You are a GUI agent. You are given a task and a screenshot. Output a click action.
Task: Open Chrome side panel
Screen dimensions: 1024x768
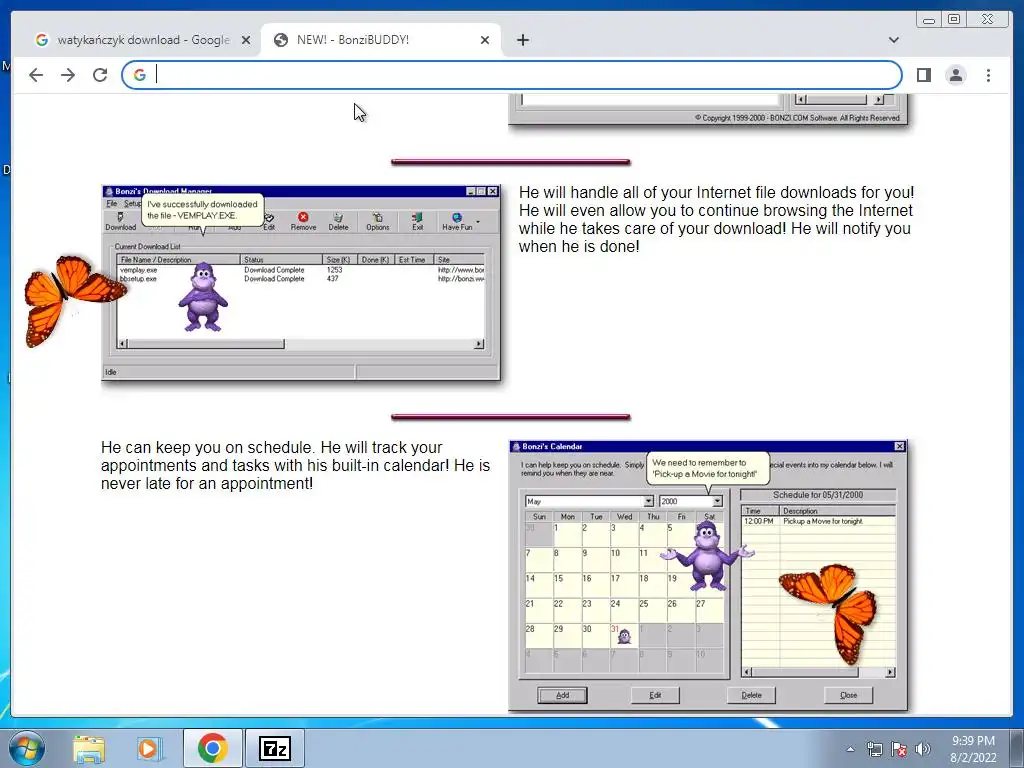[x=923, y=75]
